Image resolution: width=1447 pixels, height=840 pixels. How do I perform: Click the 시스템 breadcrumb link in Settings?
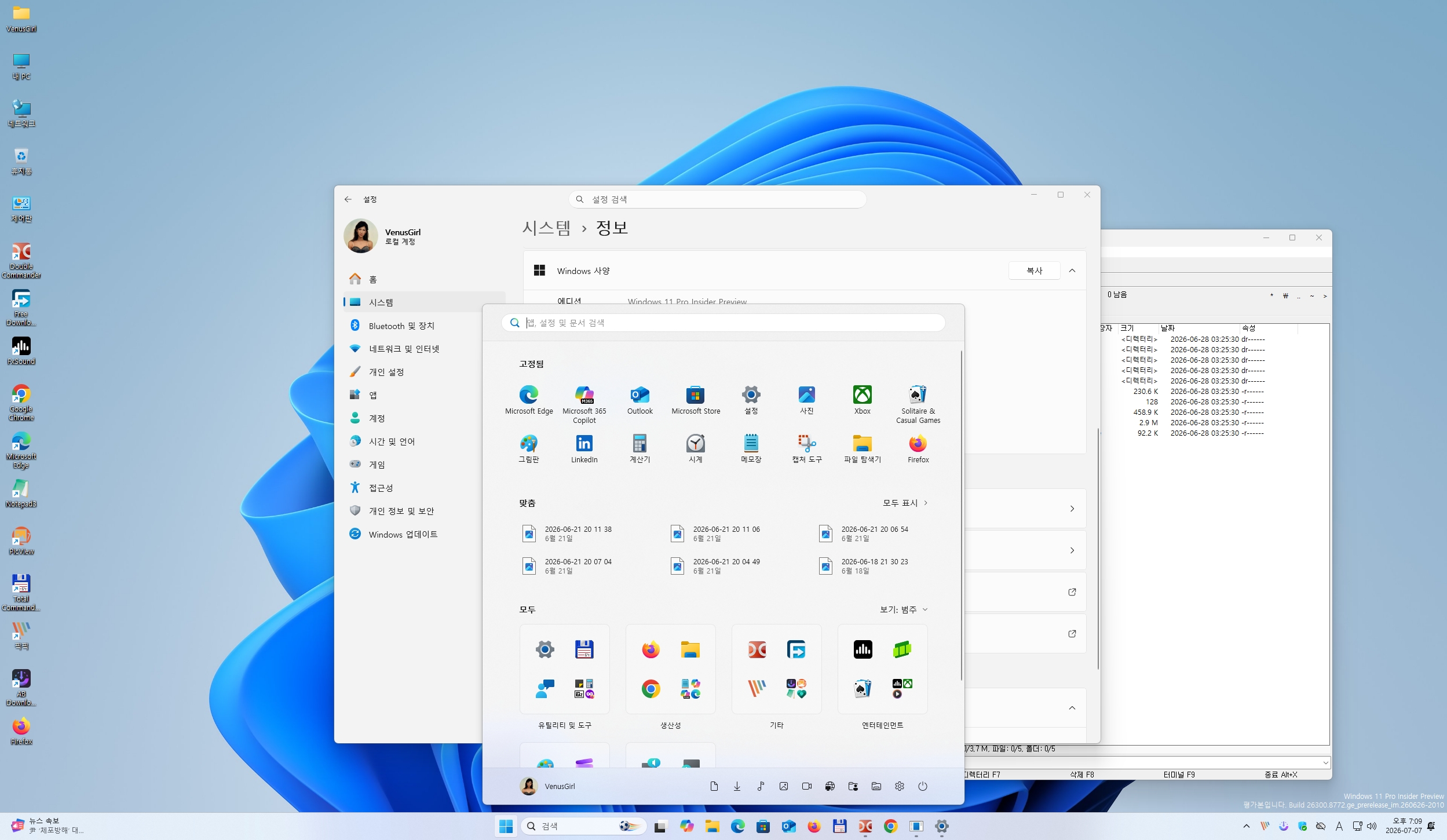[x=546, y=228]
